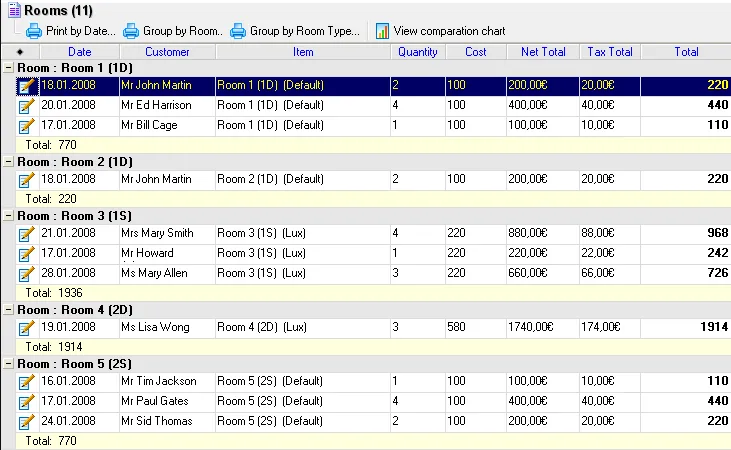The image size is (731, 450).
Task: Select customer cell Mr Tim Jackson
Action: pos(167,381)
